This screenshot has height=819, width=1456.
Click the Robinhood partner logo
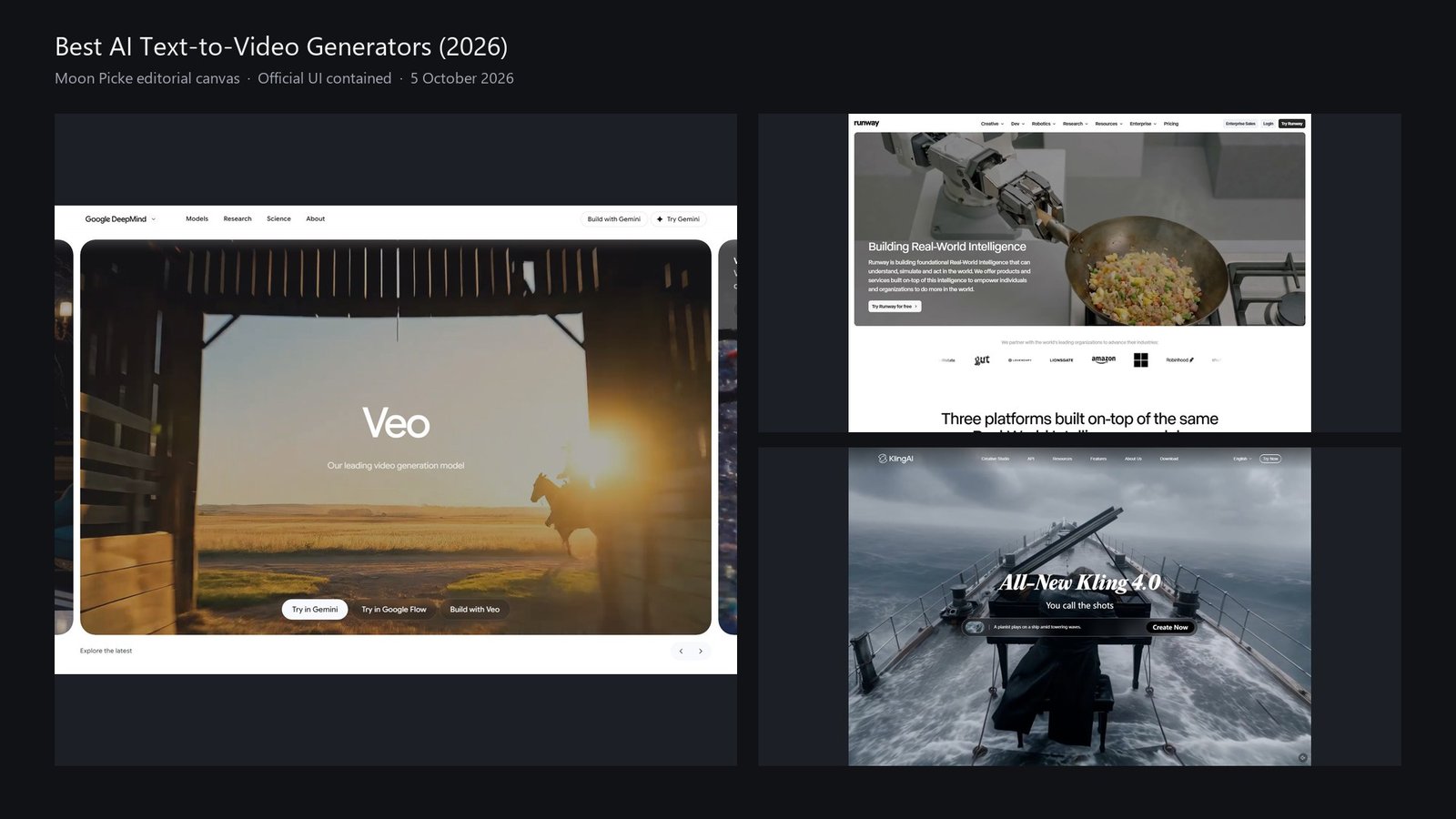tap(1180, 360)
